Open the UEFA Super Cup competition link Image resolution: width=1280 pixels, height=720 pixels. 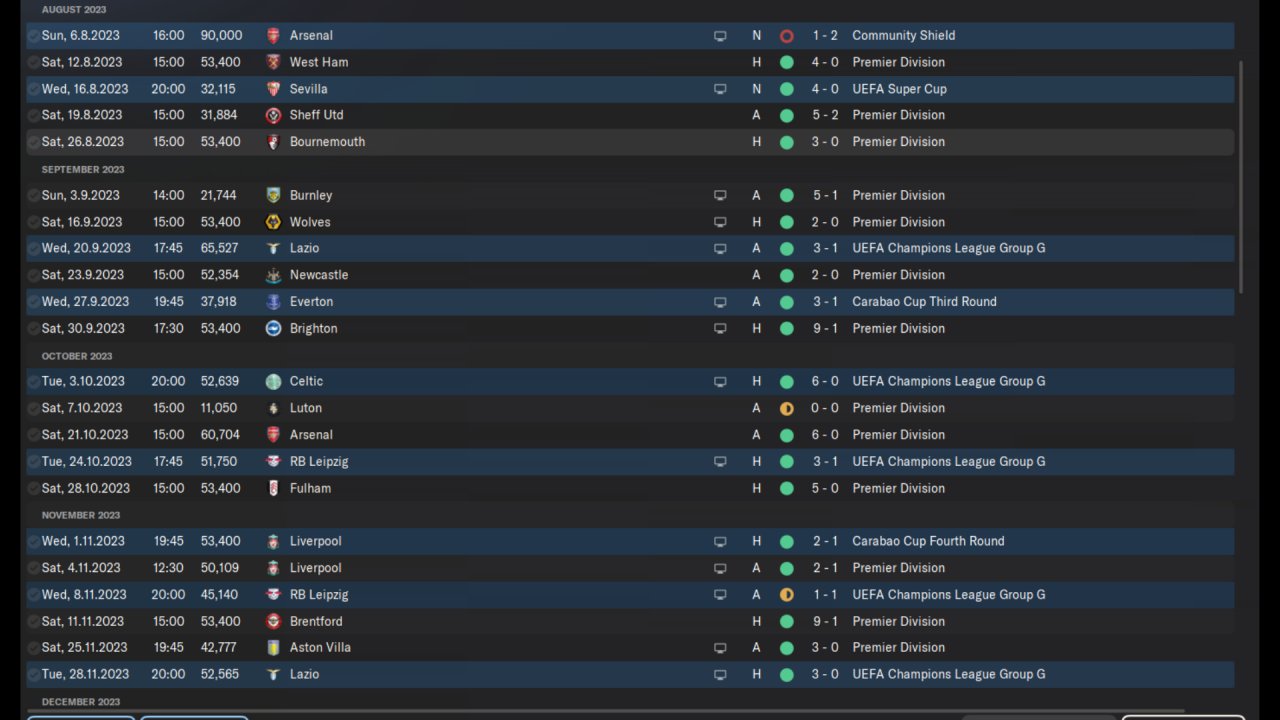(x=899, y=89)
